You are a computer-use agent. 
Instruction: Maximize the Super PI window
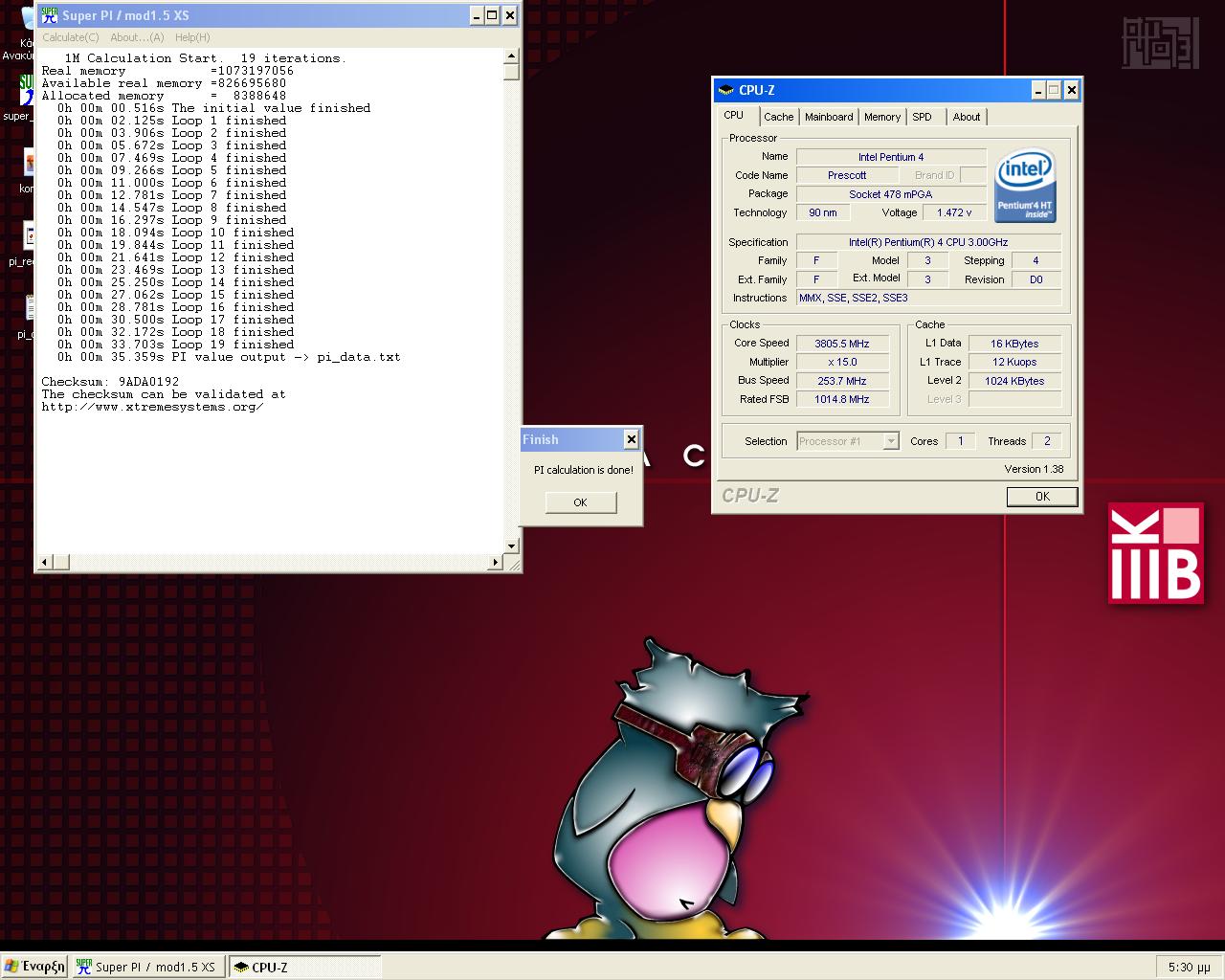[492, 15]
